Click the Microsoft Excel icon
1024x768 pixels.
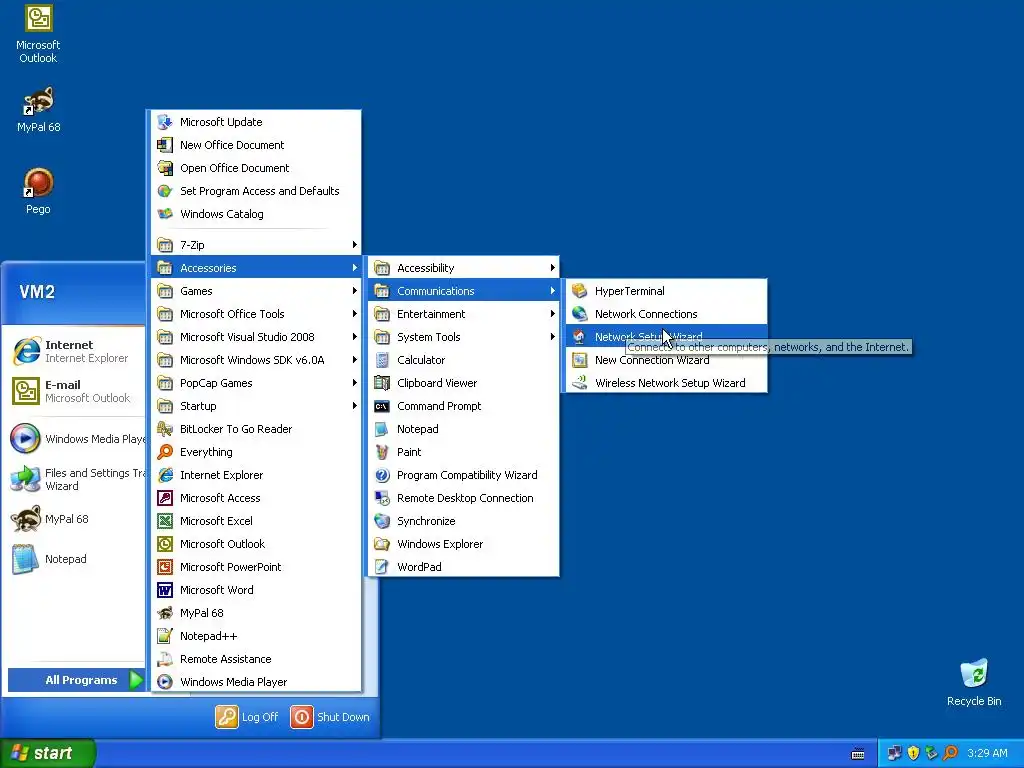tap(165, 521)
